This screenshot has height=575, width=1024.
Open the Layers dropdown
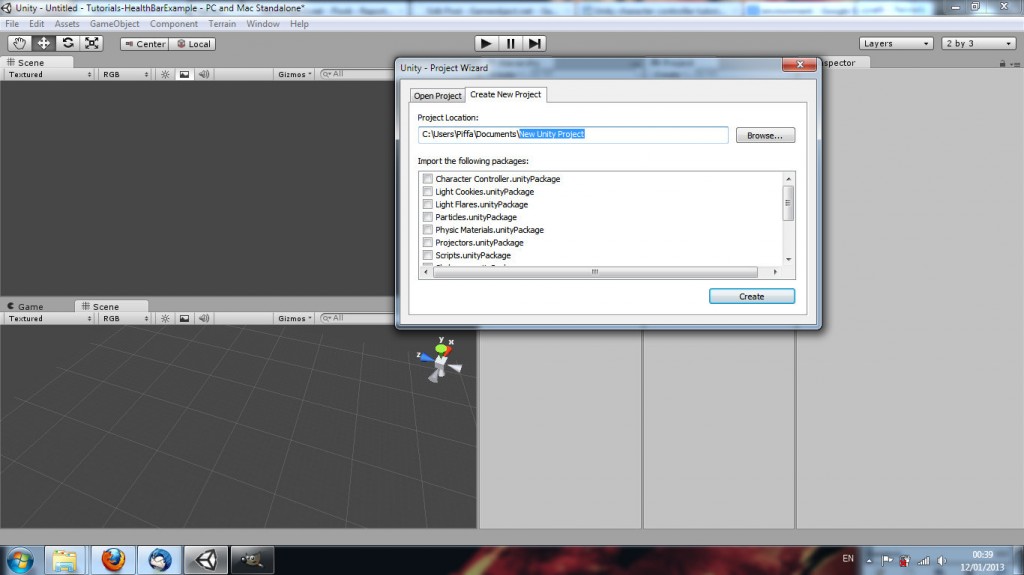pyautogui.click(x=896, y=43)
